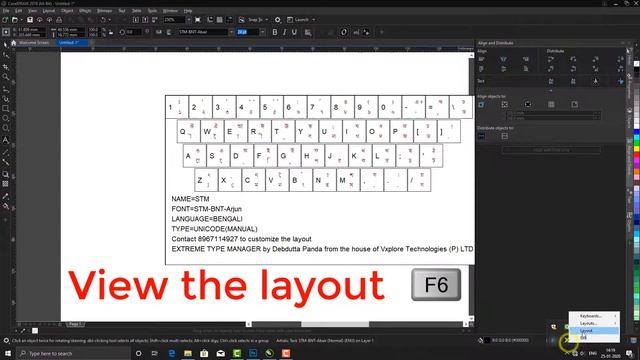Select Align objects to Active objects option
The height and width of the screenshot is (360, 640).
click(482, 104)
